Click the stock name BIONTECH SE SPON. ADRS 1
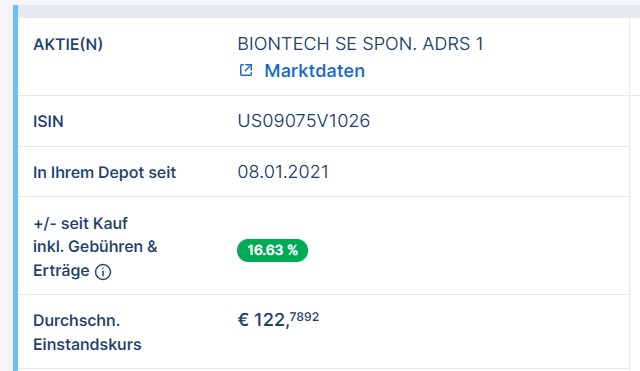This screenshot has height=371, width=640. point(360,44)
